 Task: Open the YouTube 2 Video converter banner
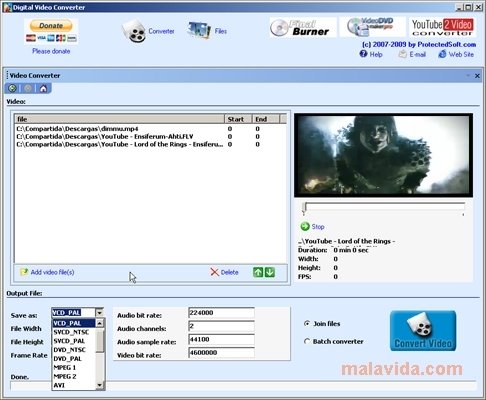(x=442, y=27)
